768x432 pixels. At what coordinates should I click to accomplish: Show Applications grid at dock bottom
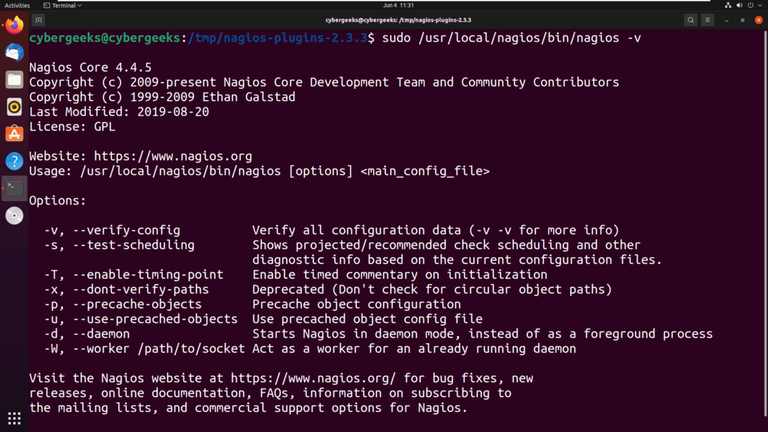point(14,419)
